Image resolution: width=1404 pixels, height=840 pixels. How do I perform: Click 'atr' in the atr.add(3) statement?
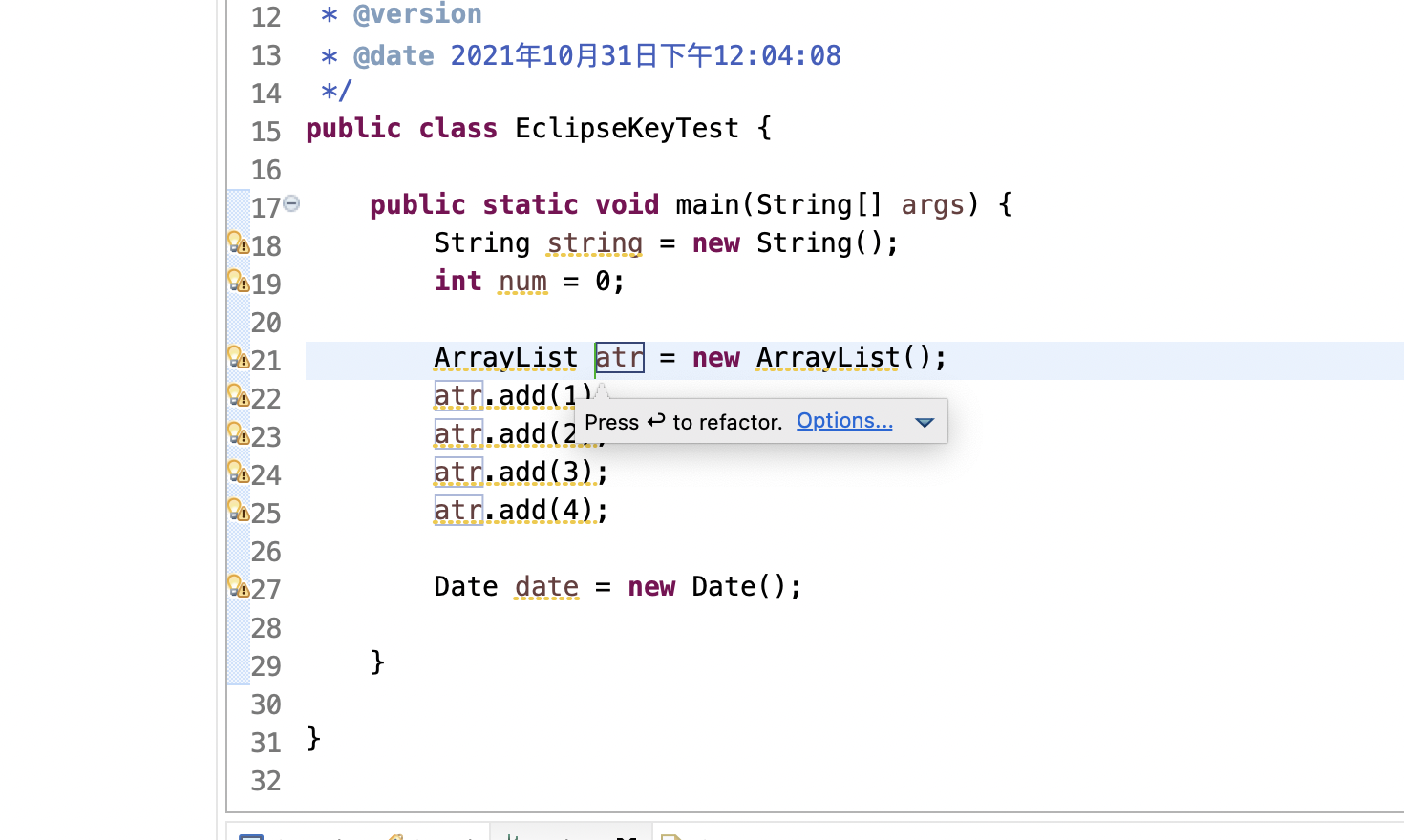(458, 472)
